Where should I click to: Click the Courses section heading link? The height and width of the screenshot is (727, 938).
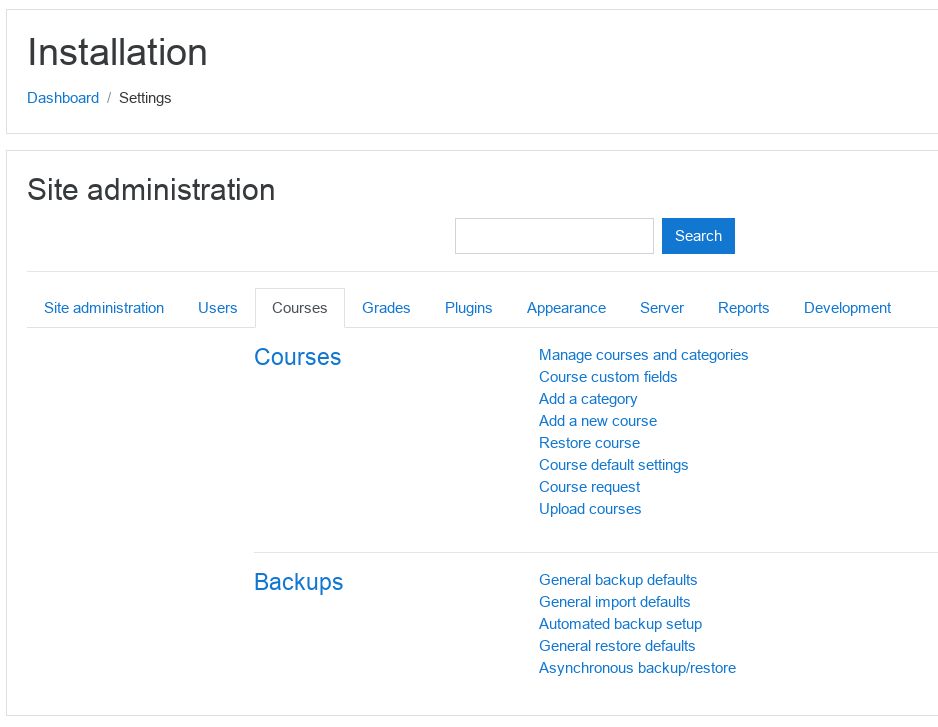tap(297, 357)
